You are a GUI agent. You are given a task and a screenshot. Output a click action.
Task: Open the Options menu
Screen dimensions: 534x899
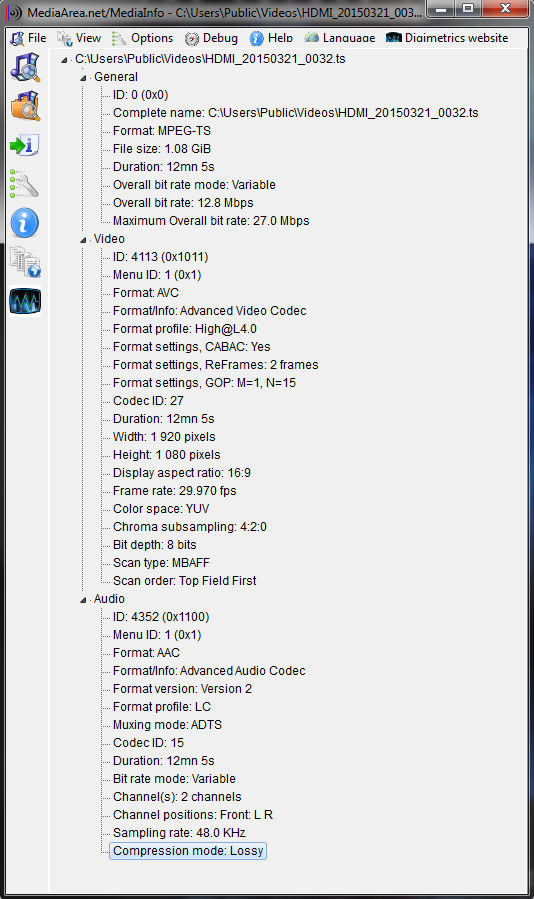click(x=143, y=38)
